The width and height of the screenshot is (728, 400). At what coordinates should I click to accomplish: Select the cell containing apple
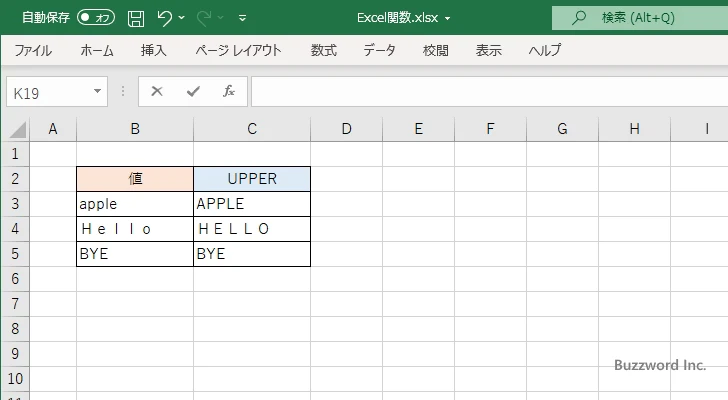click(x=135, y=204)
